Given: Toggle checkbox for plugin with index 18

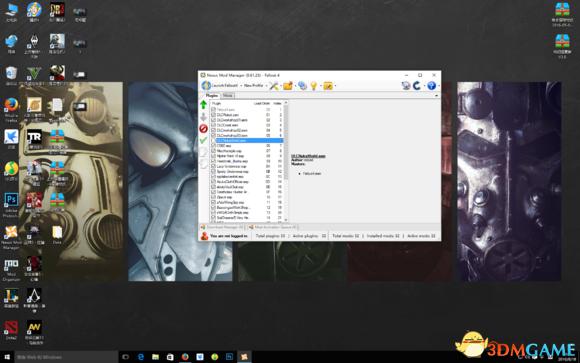Looking at the screenshot, I should point(213,202).
